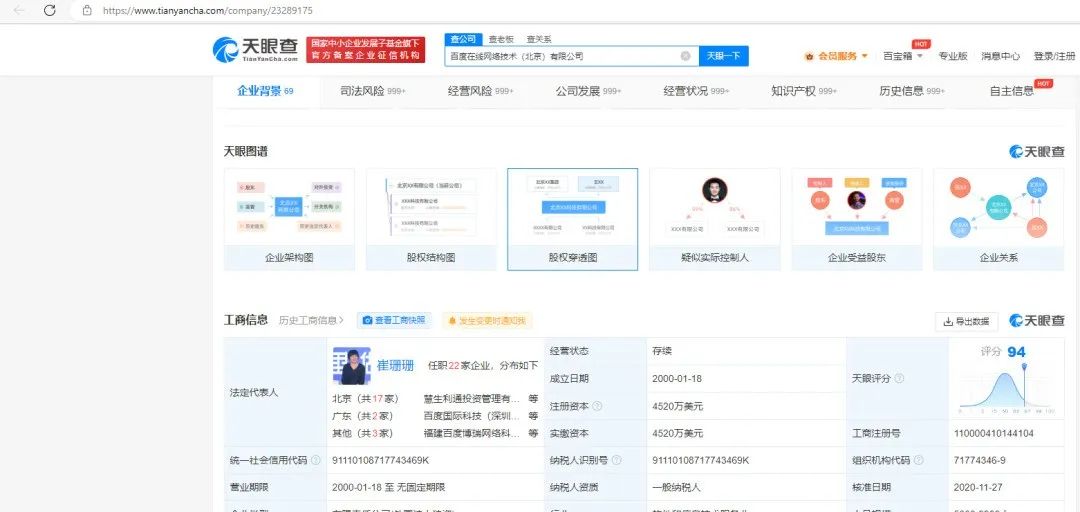Click the 天眼图谱 section heading

tap(246, 152)
